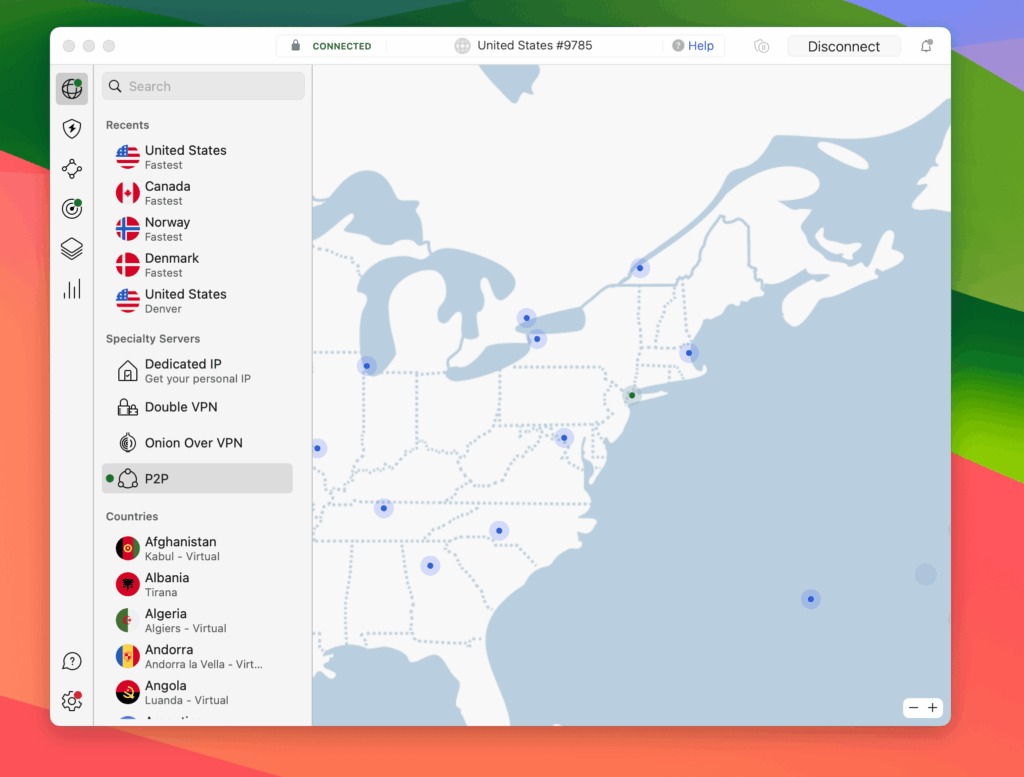Screen dimensions: 1024x777
Task: Open the Help link in title bar
Action: coord(693,46)
